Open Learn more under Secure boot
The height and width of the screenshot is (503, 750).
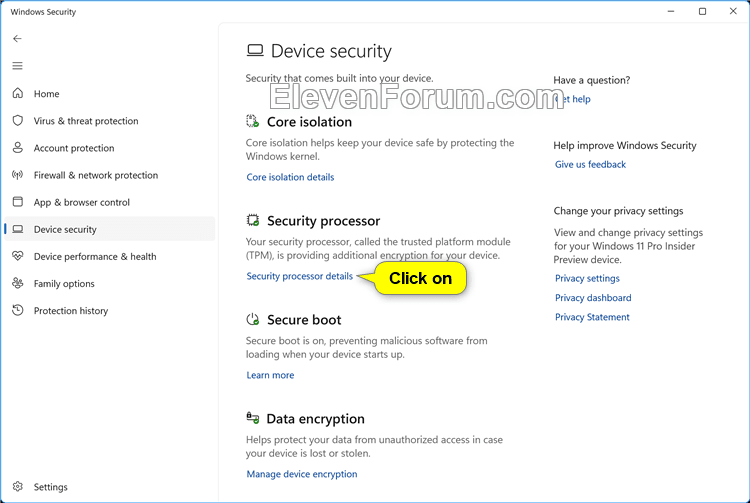270,375
